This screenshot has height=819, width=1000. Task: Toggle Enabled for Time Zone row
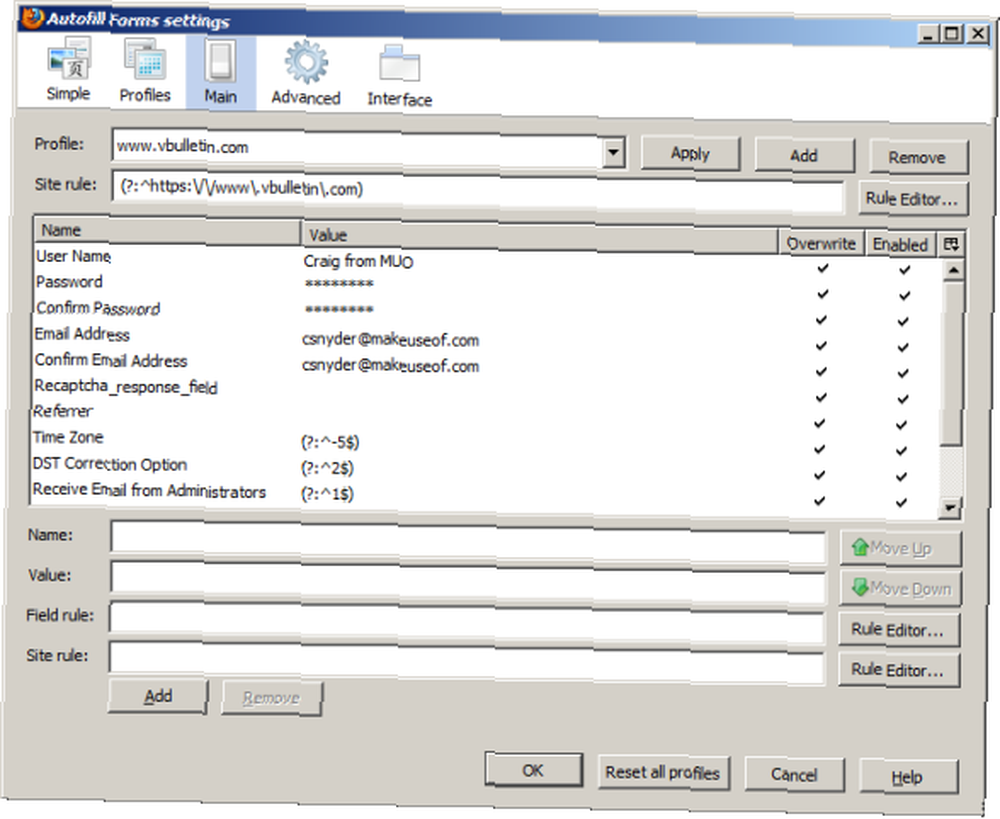pyautogui.click(x=902, y=451)
